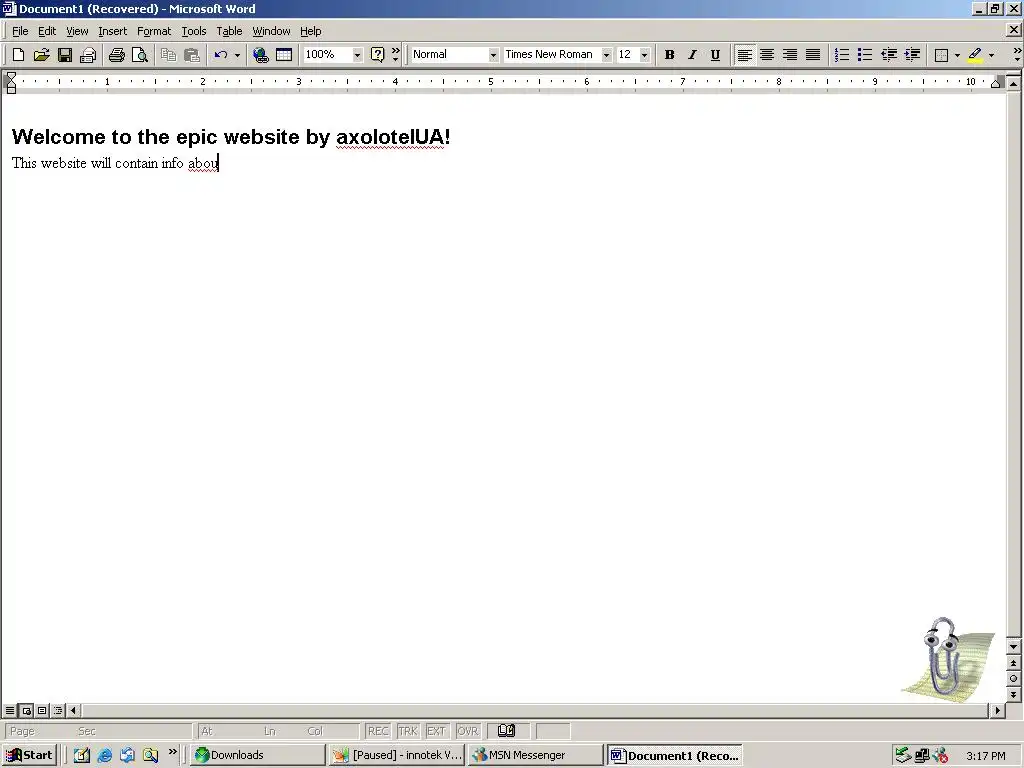Open Microsoft Word Help icon
1024x768 pixels.
coord(377,55)
